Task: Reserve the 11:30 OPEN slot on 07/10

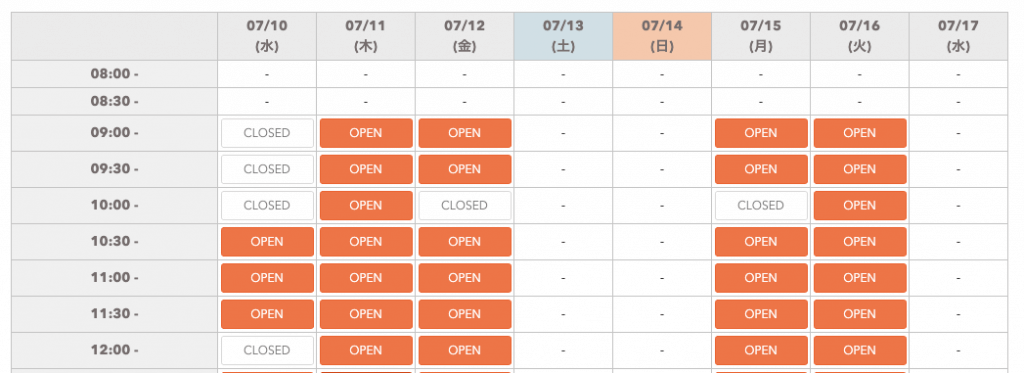Action: [x=267, y=314]
